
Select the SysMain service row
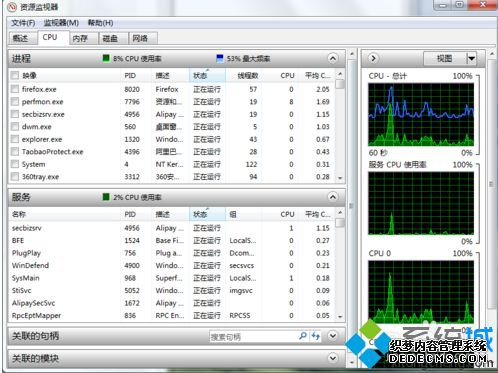tap(172, 278)
